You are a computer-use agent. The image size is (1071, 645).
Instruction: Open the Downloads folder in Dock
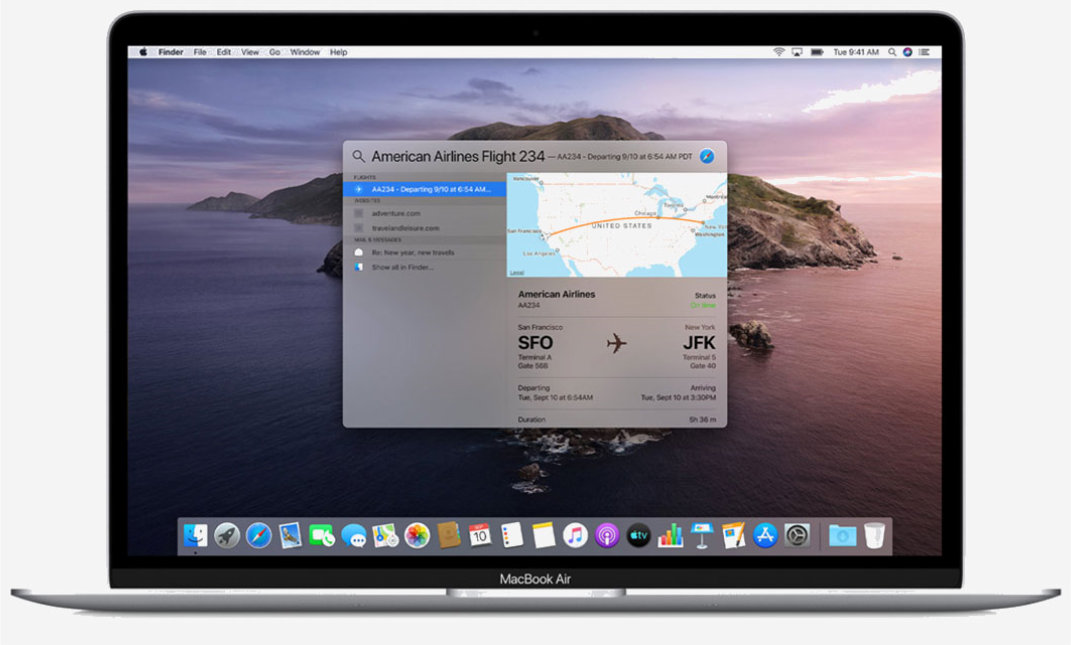842,536
